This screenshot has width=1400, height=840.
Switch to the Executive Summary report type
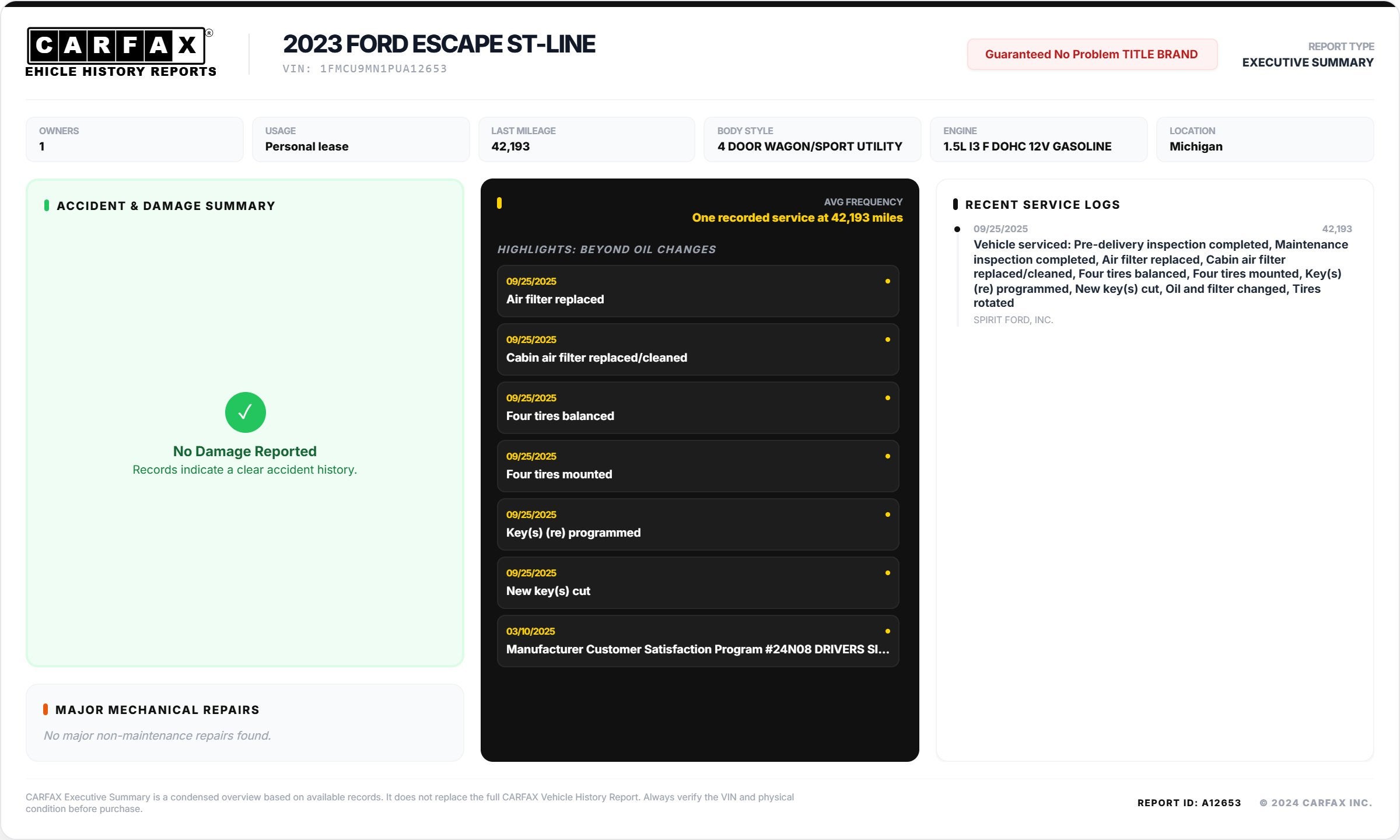[1308, 62]
